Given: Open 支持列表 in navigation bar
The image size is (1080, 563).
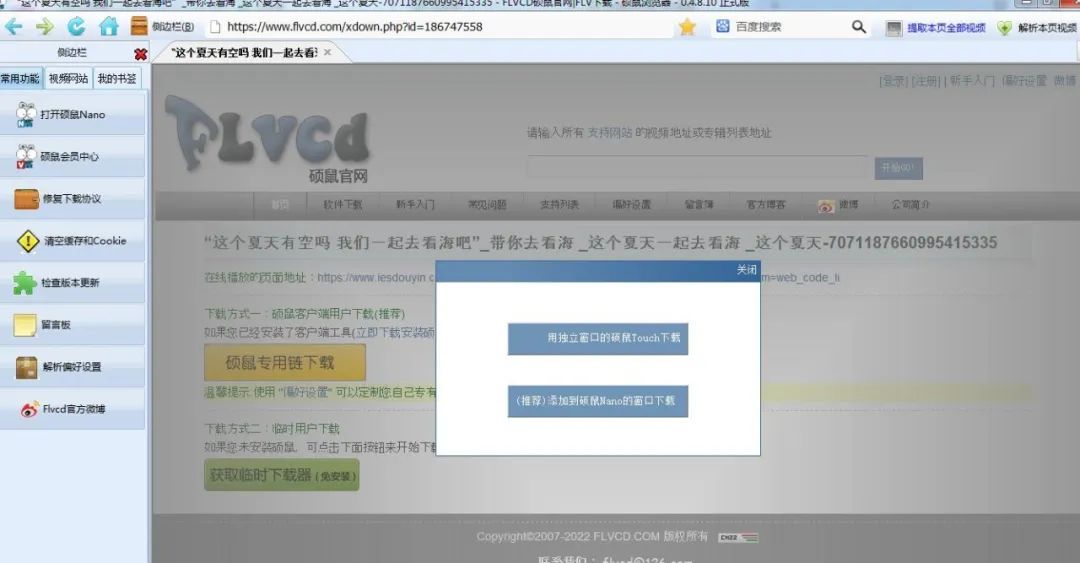Looking at the screenshot, I should coord(559,205).
